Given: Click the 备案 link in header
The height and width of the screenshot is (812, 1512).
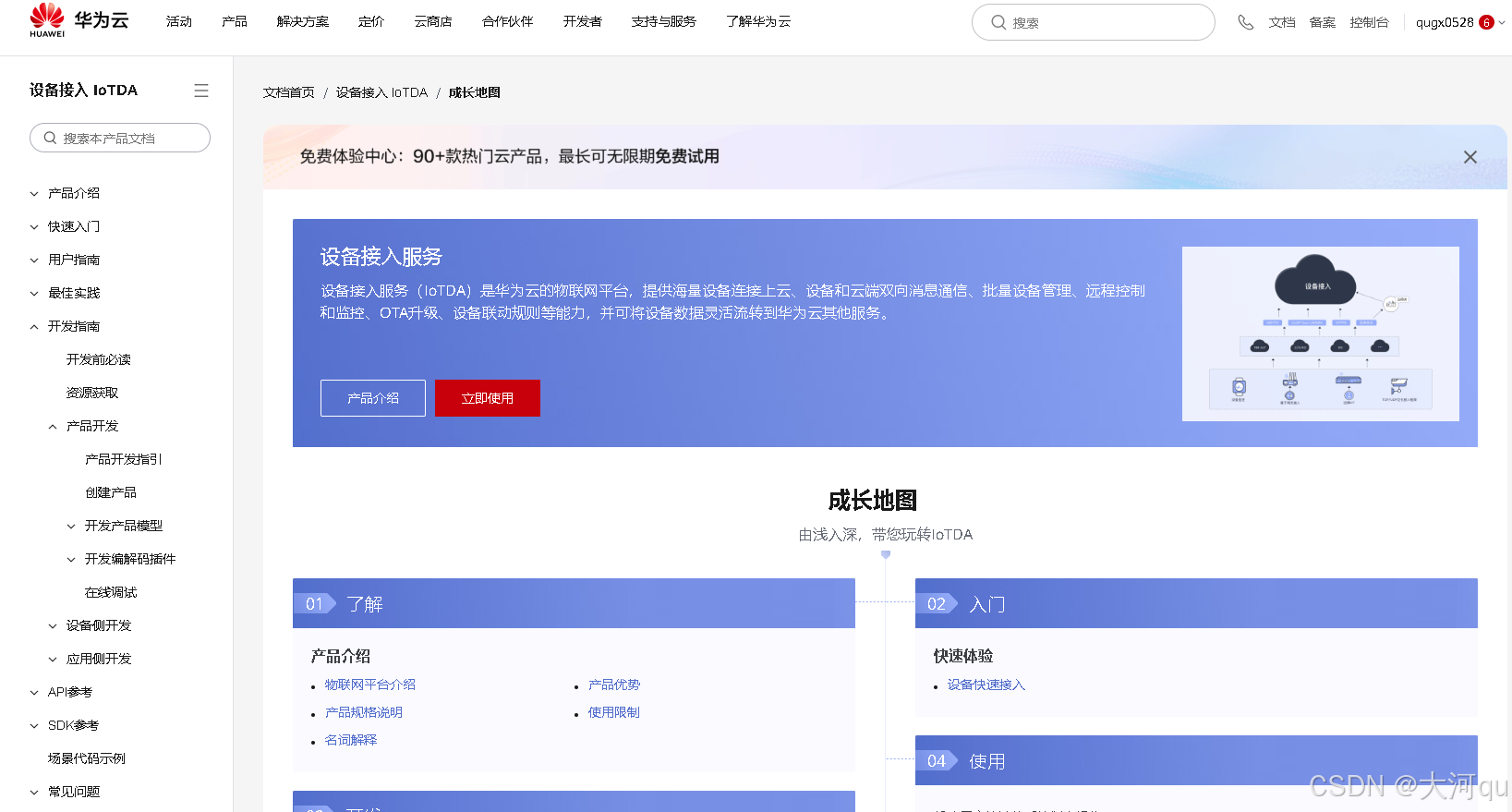Looking at the screenshot, I should 1323,22.
